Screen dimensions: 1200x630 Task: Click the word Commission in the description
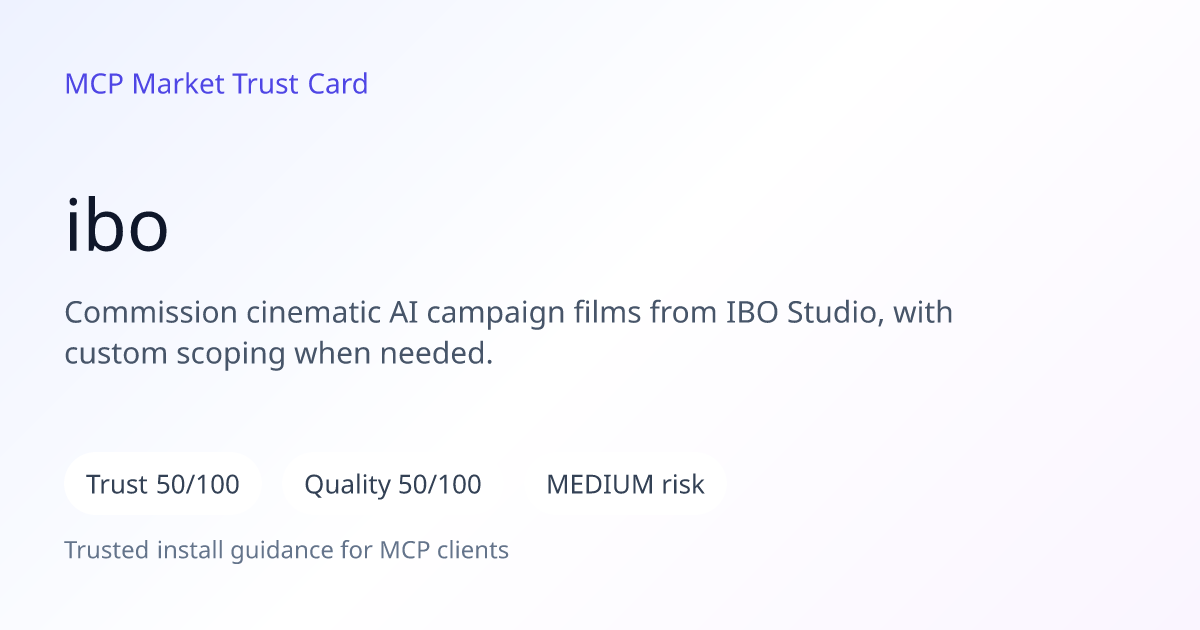(x=150, y=313)
